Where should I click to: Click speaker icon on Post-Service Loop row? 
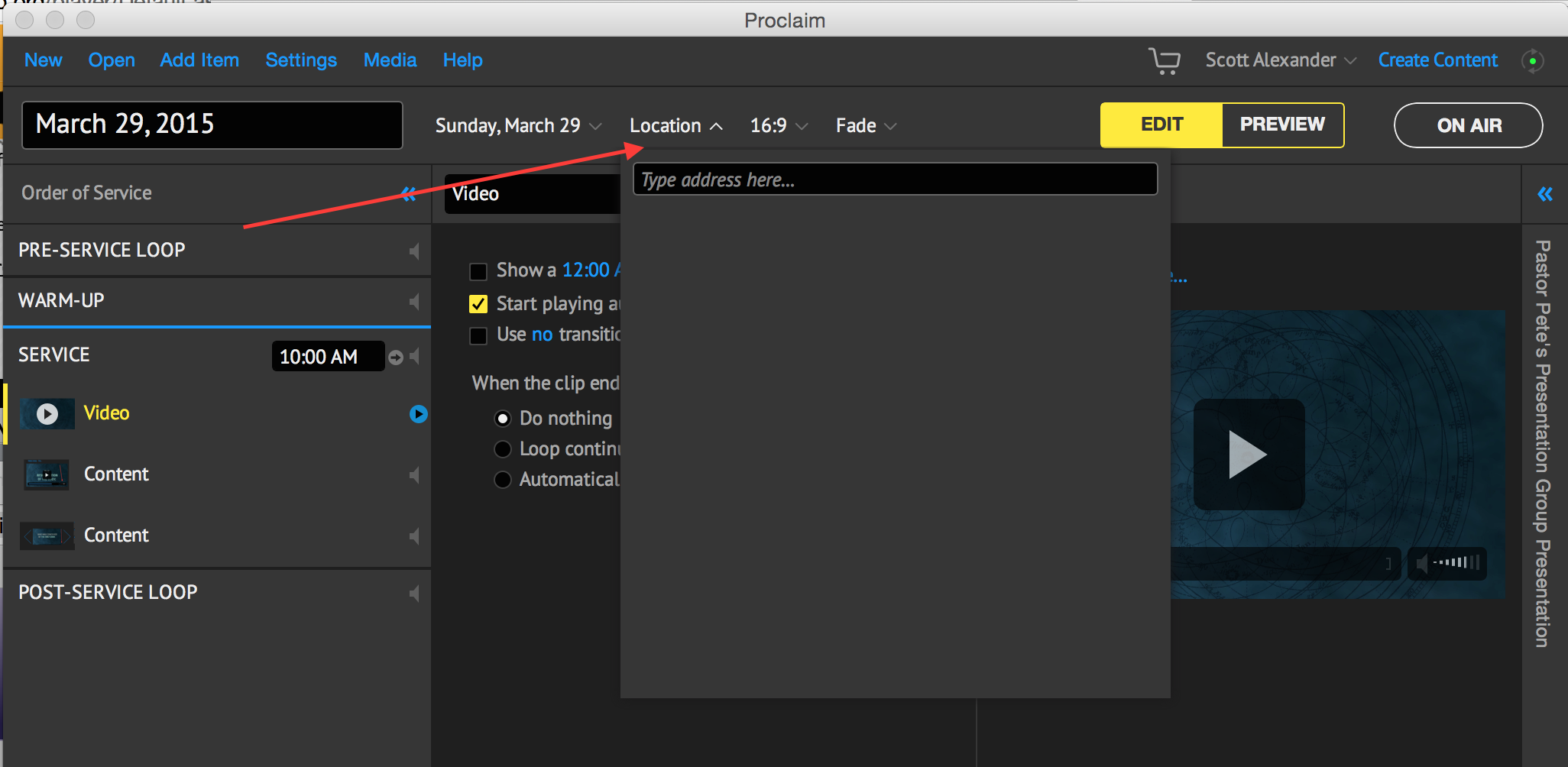point(414,594)
